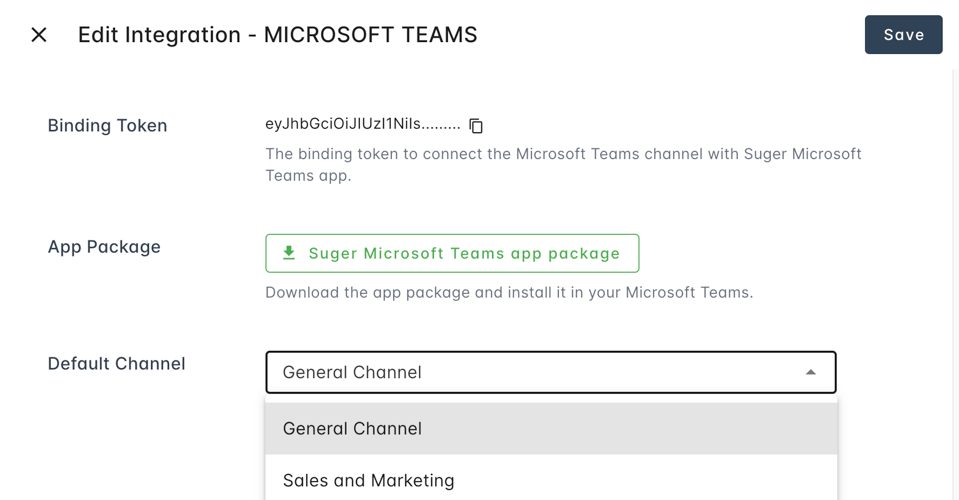
Task: Click the Edit Integration heading text
Action: (160, 35)
